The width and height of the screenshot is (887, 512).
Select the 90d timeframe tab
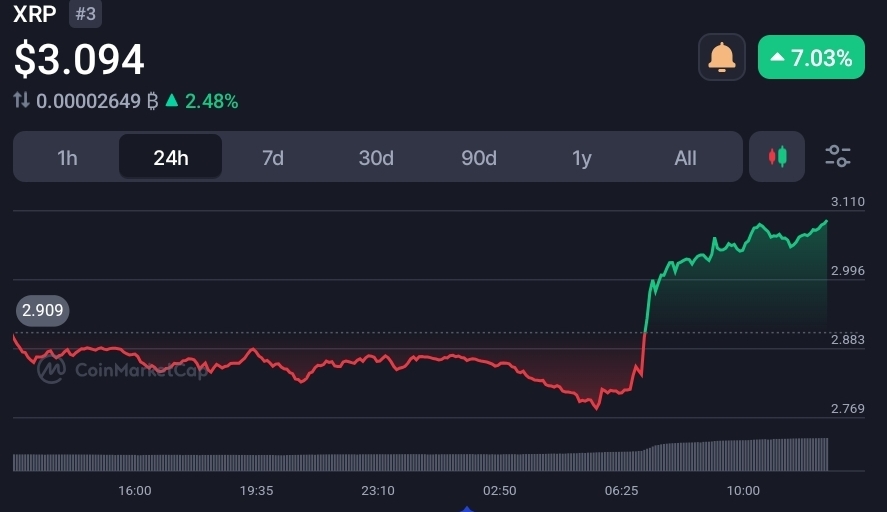tap(479, 157)
